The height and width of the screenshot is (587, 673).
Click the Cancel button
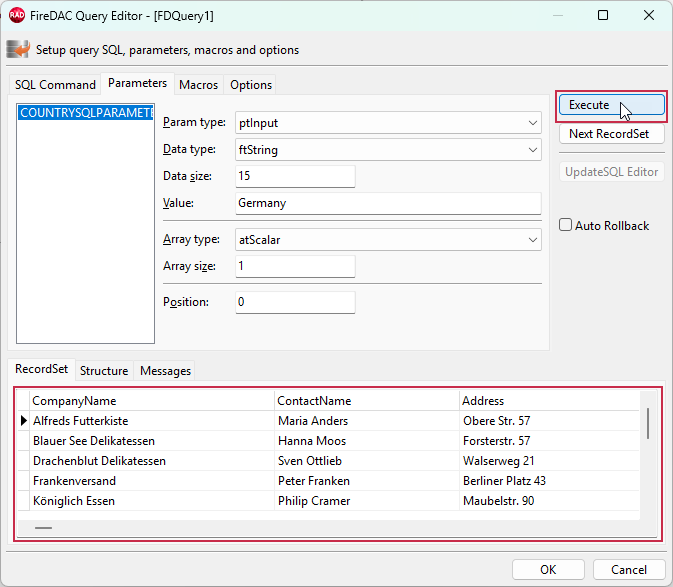(x=629, y=570)
